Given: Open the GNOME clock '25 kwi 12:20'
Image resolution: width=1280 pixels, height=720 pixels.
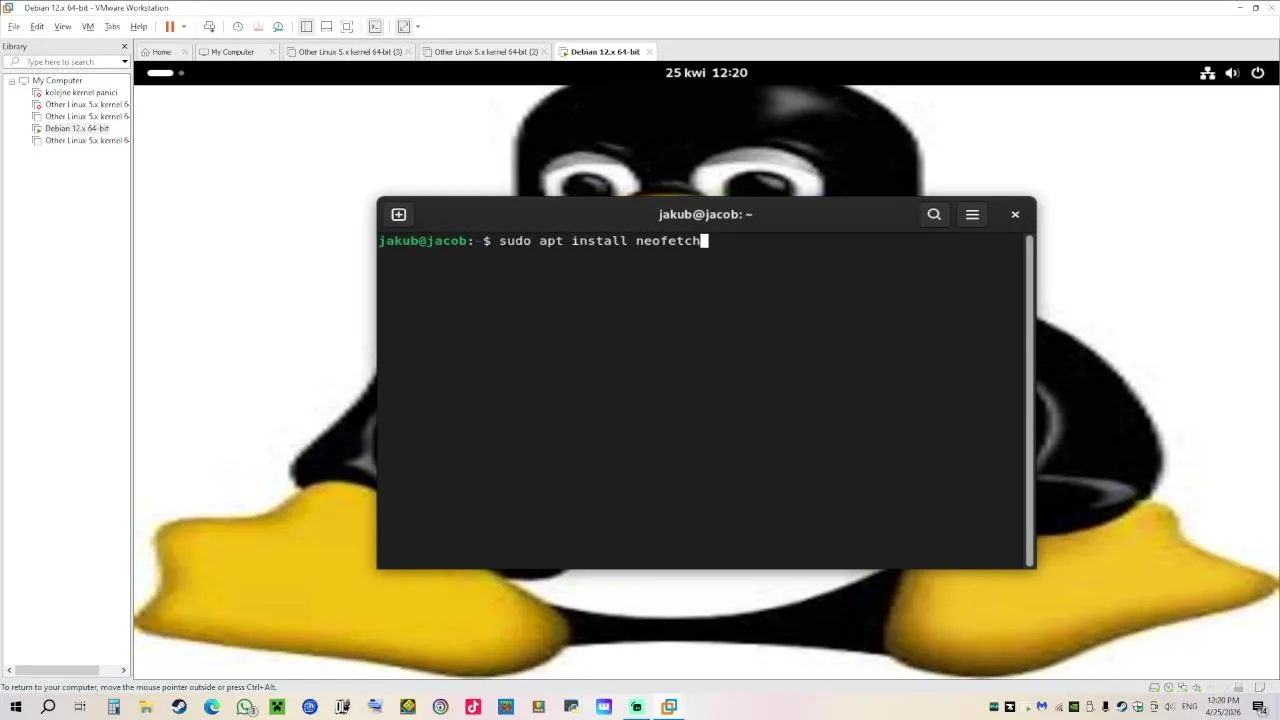Looking at the screenshot, I should [706, 73].
